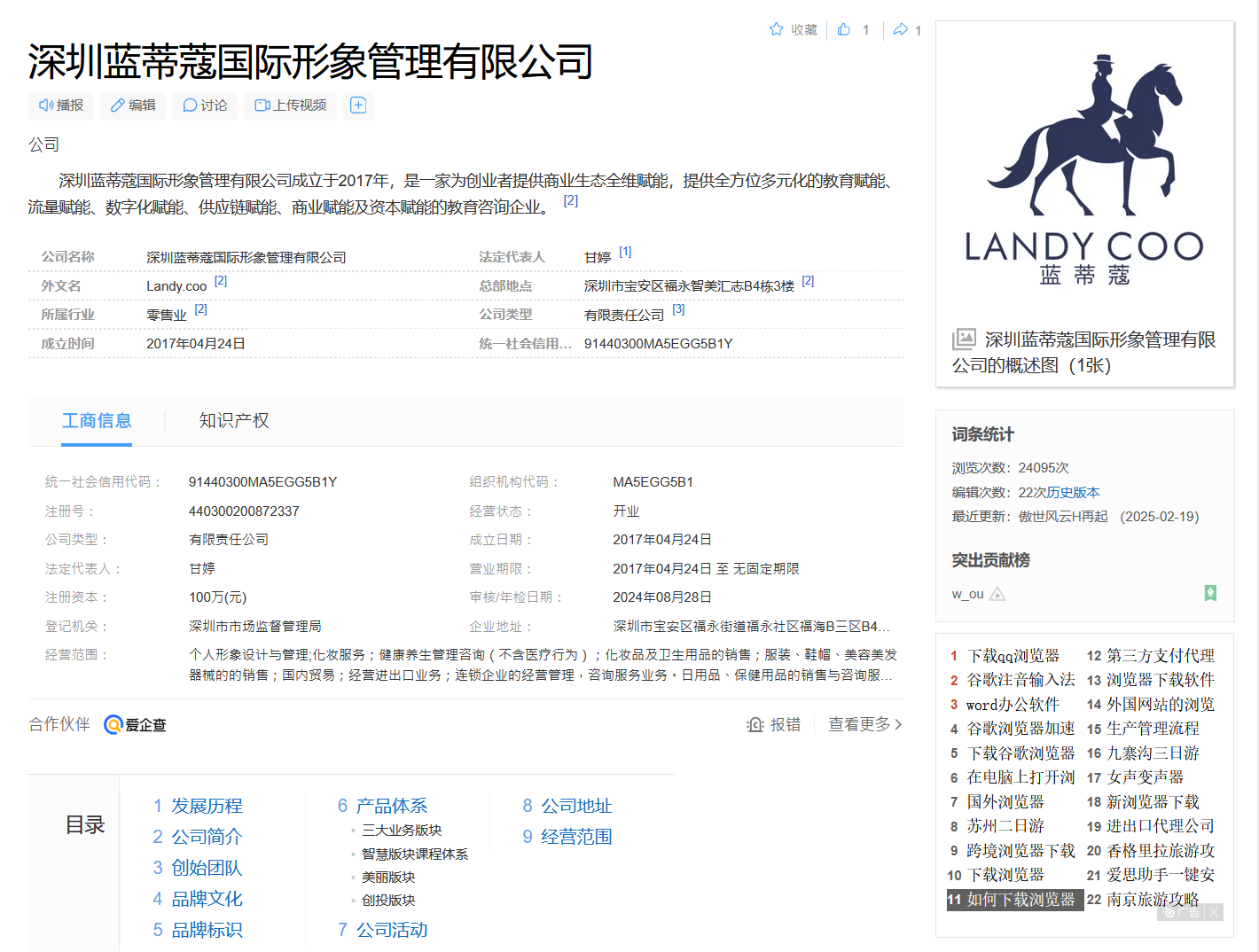Click contributor name w_ou
Viewport: 1259px width, 952px height.
968,594
